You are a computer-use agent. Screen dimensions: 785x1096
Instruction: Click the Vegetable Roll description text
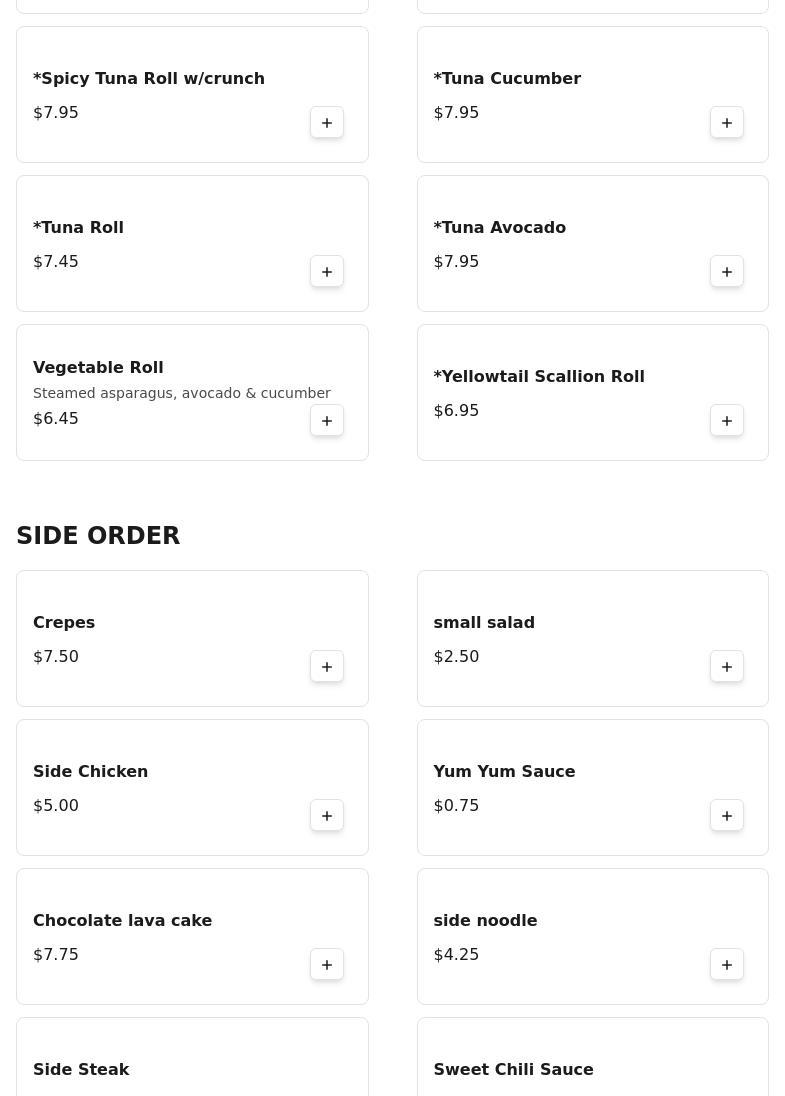point(181,394)
